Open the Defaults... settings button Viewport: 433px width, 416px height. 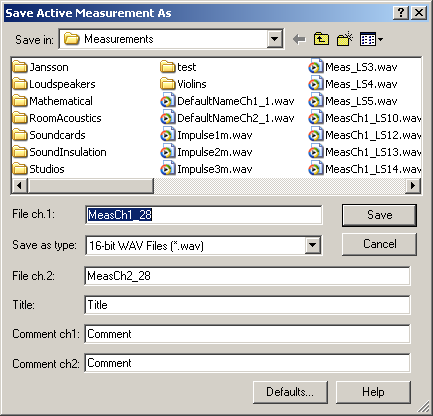tap(290, 392)
